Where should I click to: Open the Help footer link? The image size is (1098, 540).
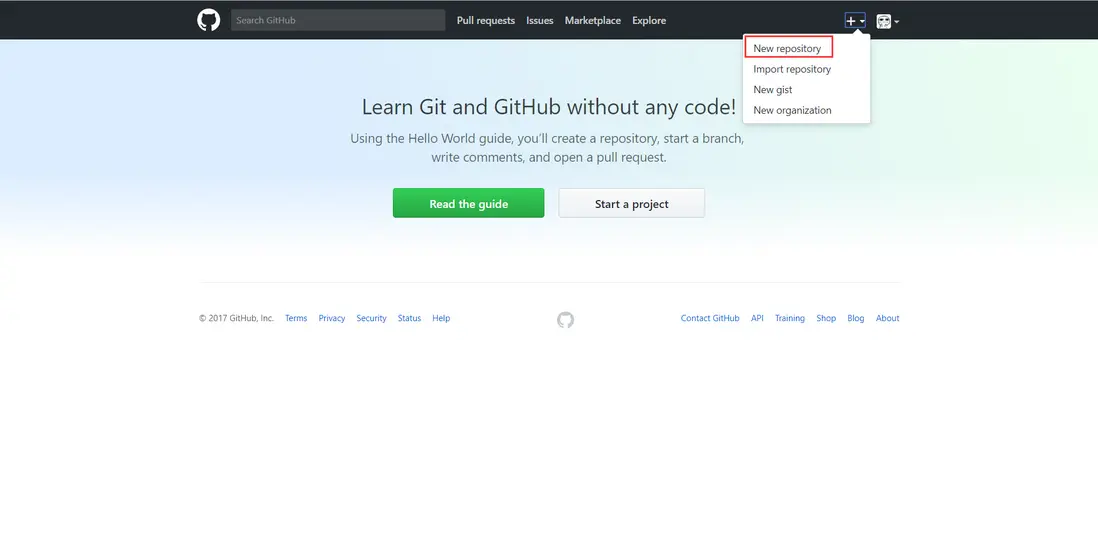[441, 318]
